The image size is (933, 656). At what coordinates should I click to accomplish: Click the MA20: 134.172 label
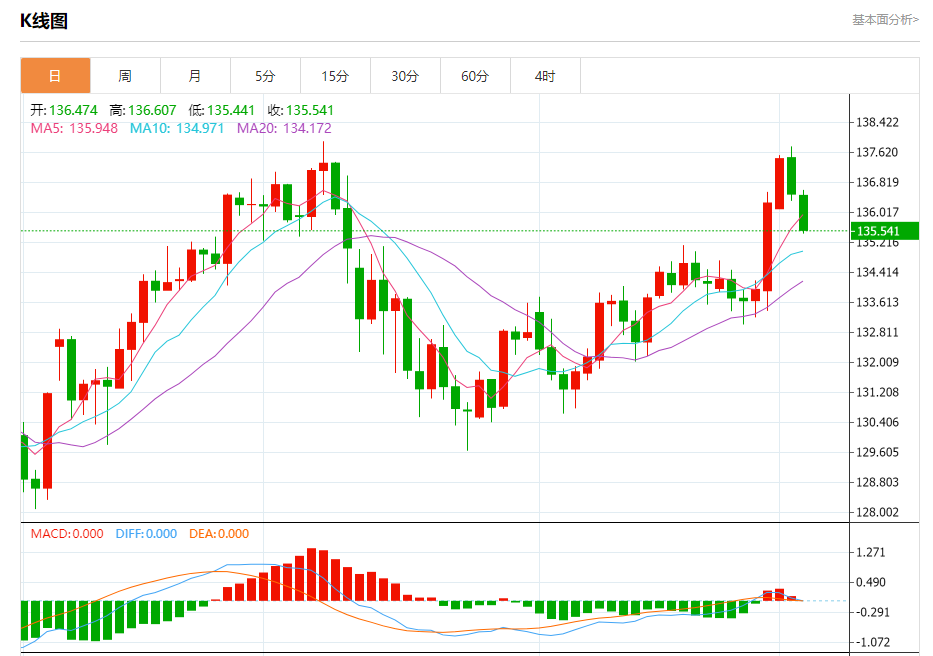click(x=284, y=128)
